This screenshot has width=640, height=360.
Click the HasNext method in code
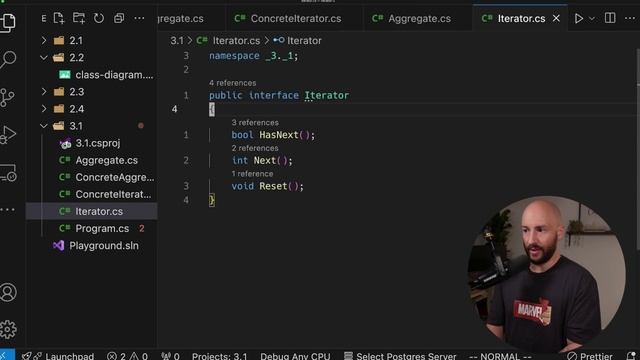point(279,135)
